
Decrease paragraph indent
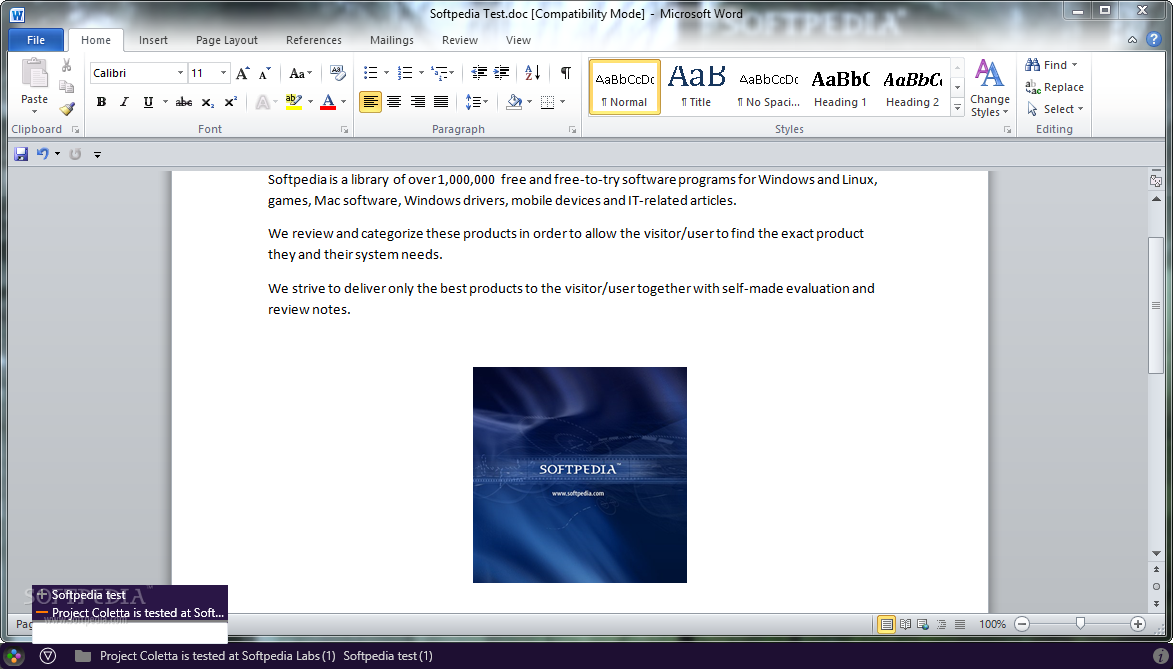479,73
